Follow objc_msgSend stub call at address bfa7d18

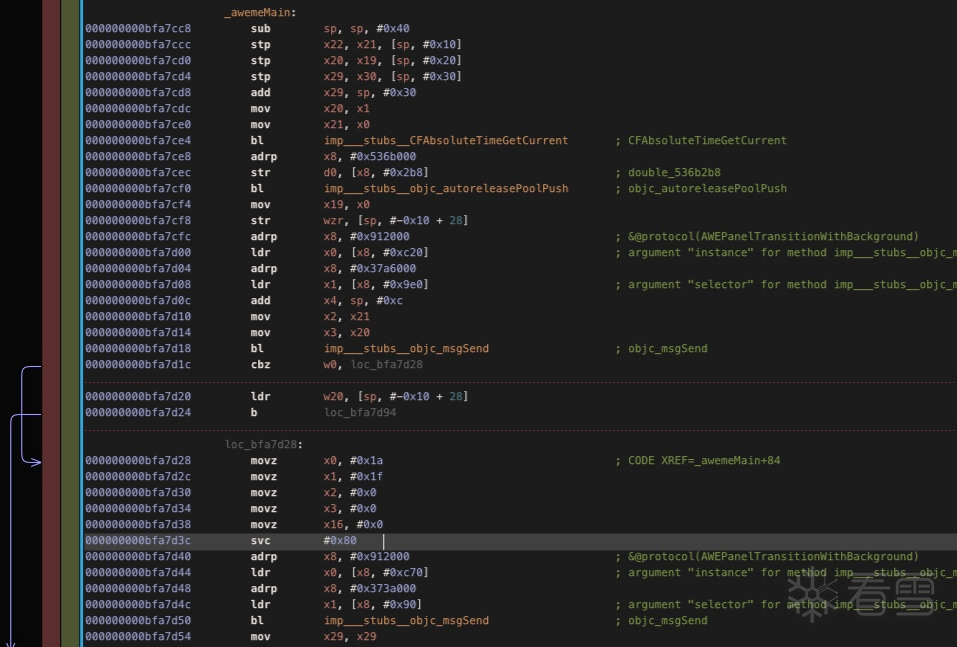[406, 348]
